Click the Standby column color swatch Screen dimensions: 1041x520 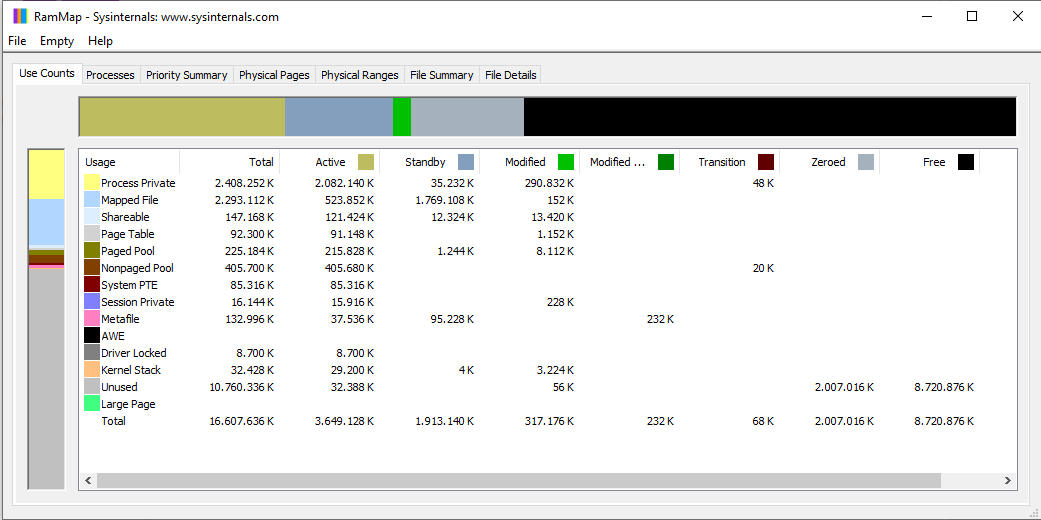click(466, 162)
